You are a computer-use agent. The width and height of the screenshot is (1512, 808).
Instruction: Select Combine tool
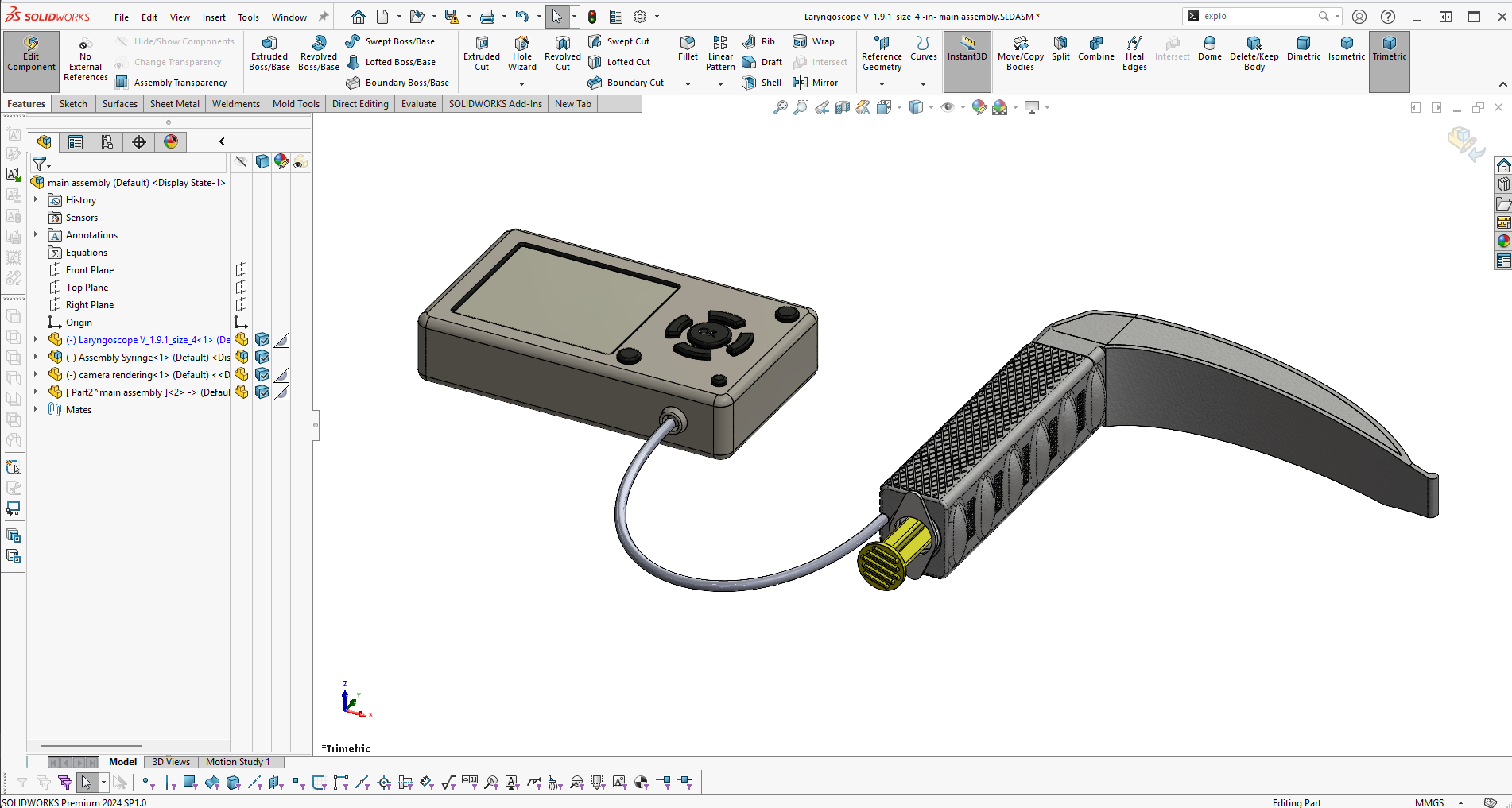tap(1096, 49)
